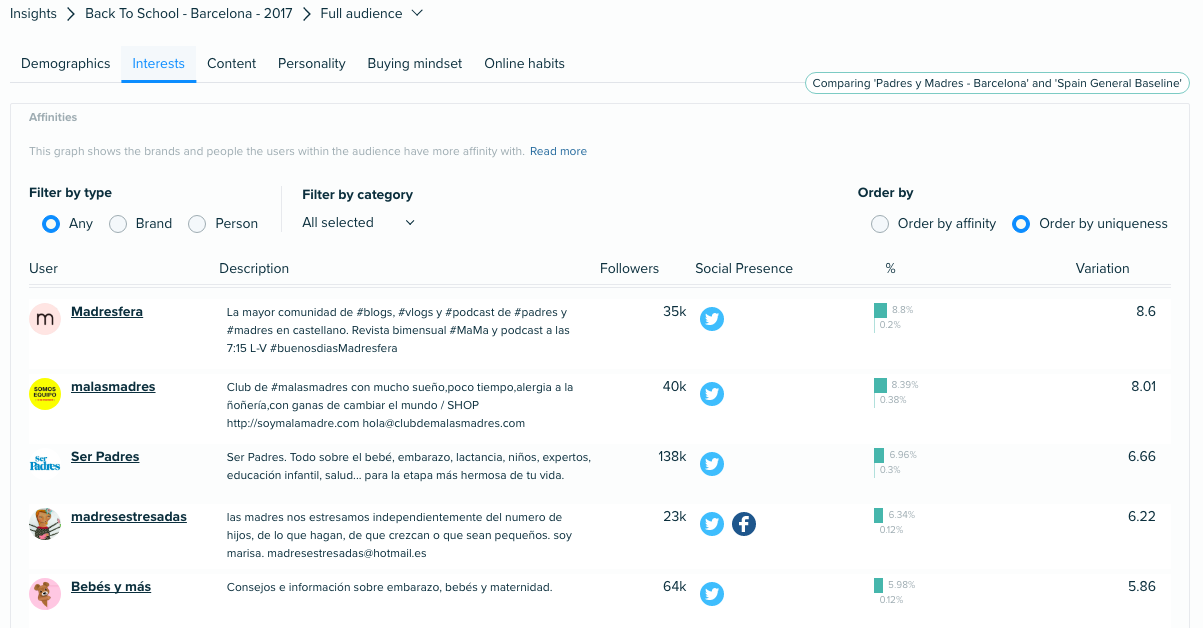This screenshot has width=1203, height=628.
Task: Click the Ser Padres logo avatar
Action: coord(45,464)
